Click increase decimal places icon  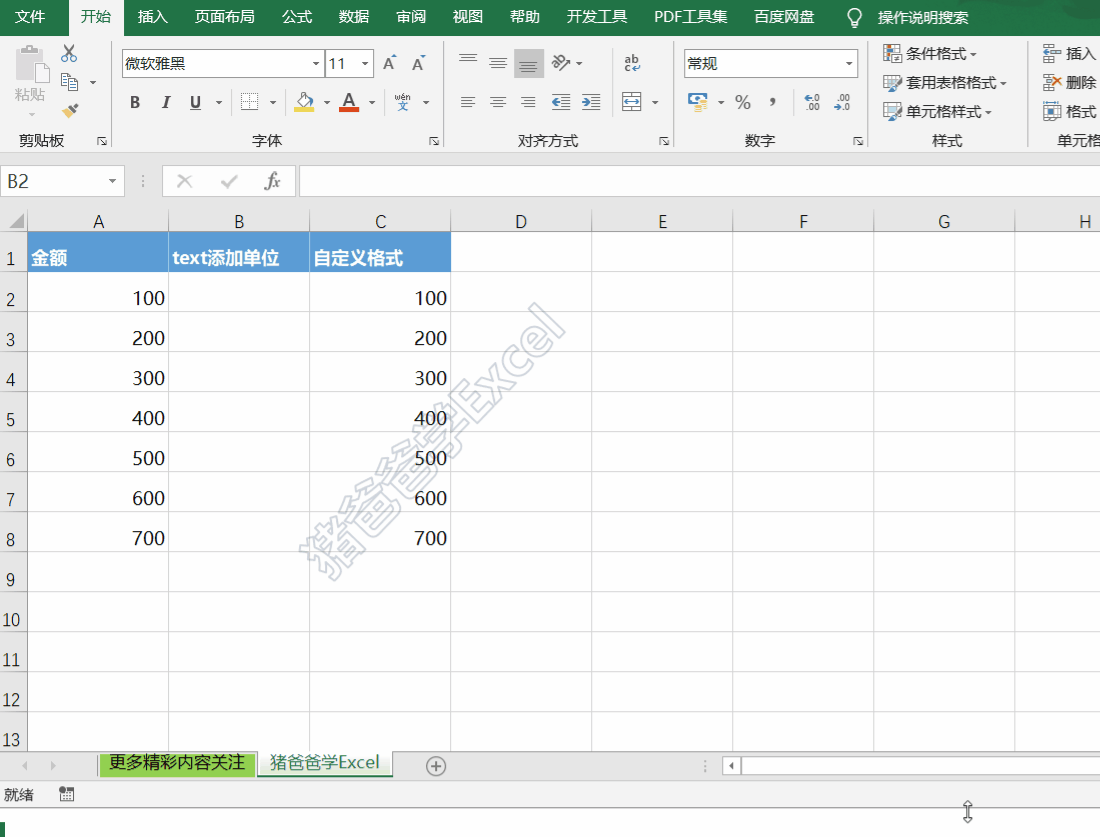point(812,102)
